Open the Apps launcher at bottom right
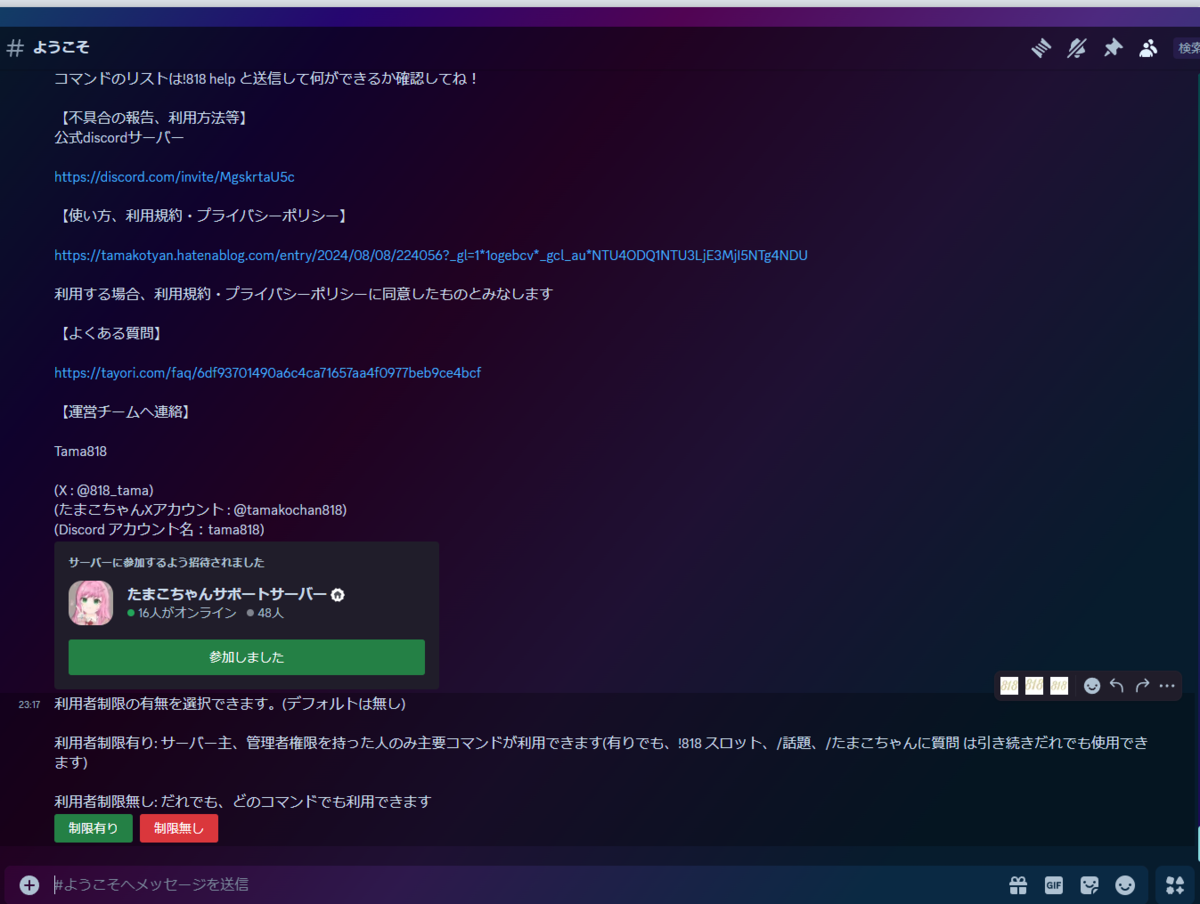Image resolution: width=1200 pixels, height=904 pixels. point(1172,885)
